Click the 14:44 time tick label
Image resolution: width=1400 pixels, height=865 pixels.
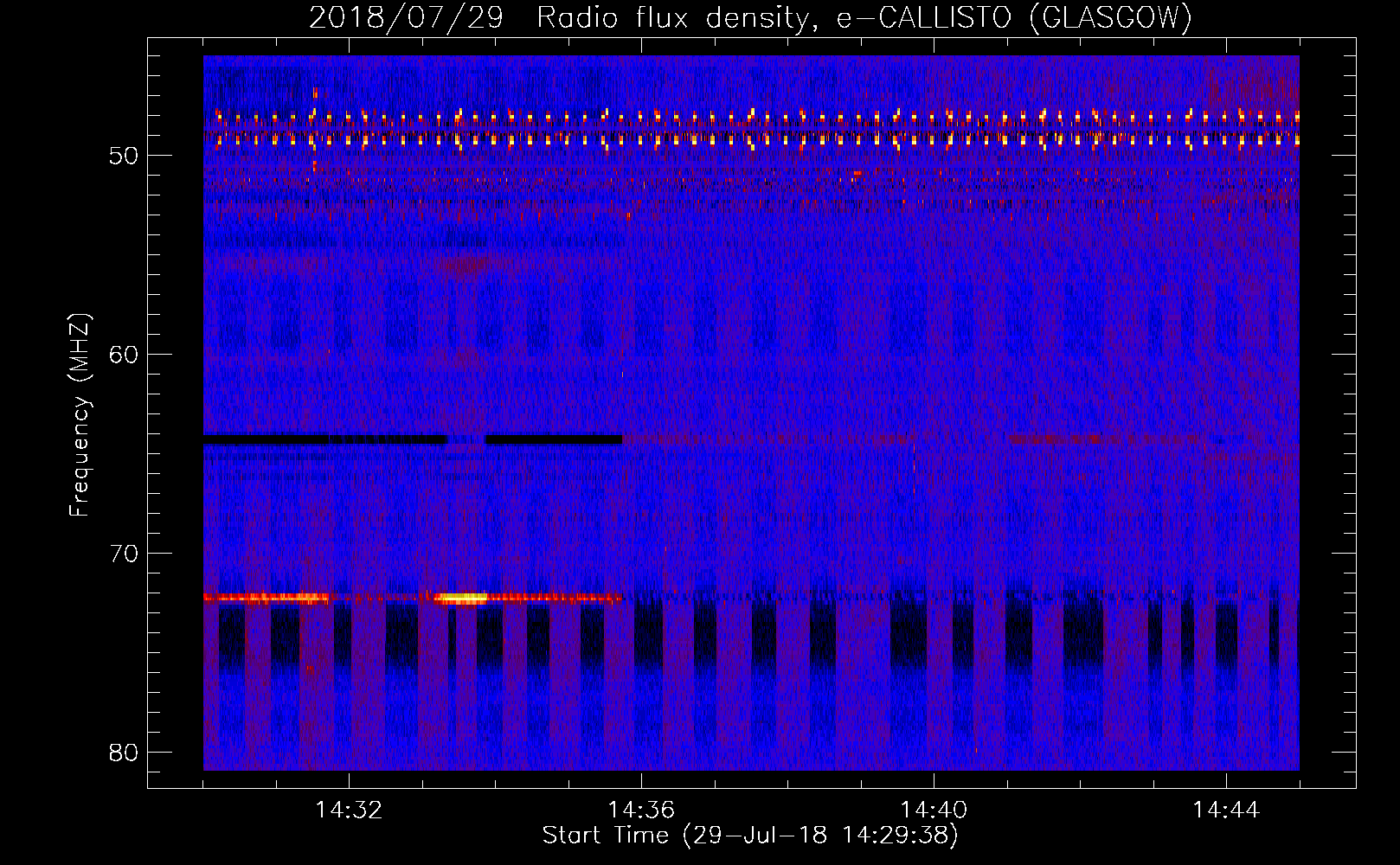[x=1226, y=810]
